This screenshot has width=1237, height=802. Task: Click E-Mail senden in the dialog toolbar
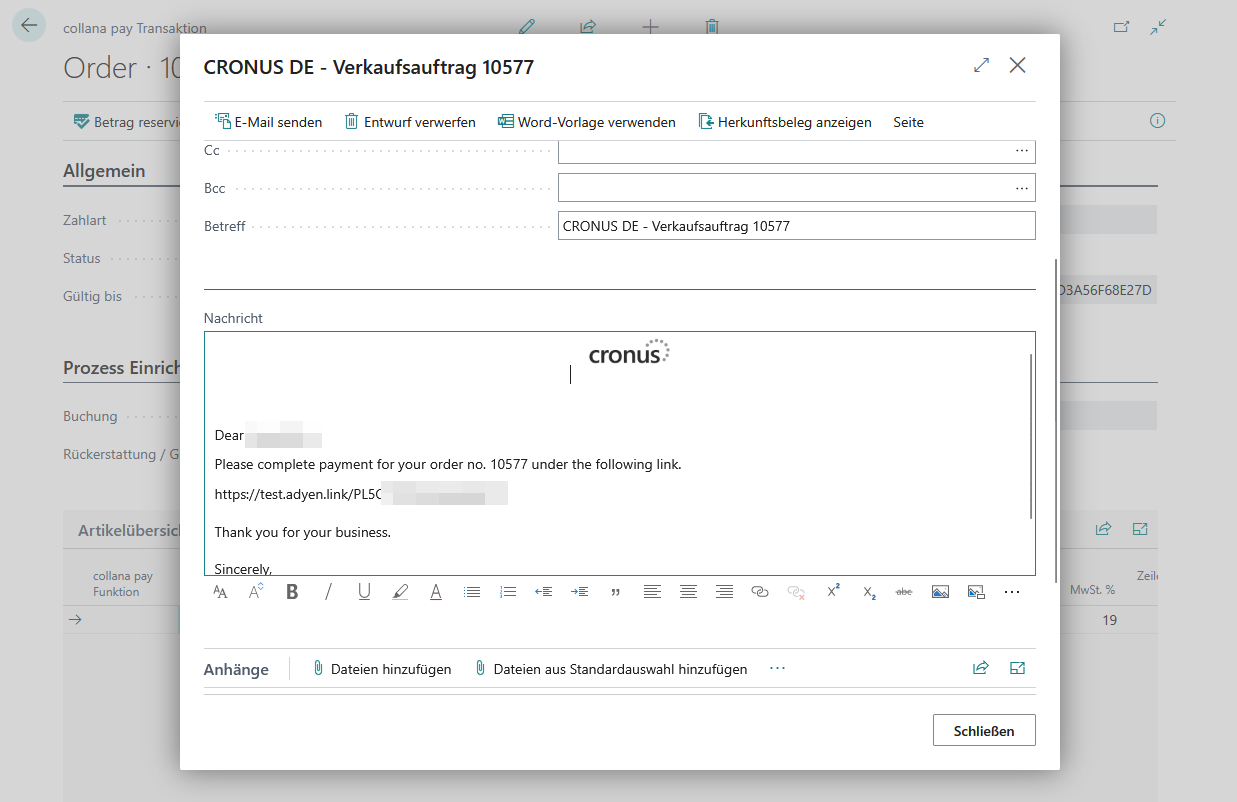[x=268, y=122]
